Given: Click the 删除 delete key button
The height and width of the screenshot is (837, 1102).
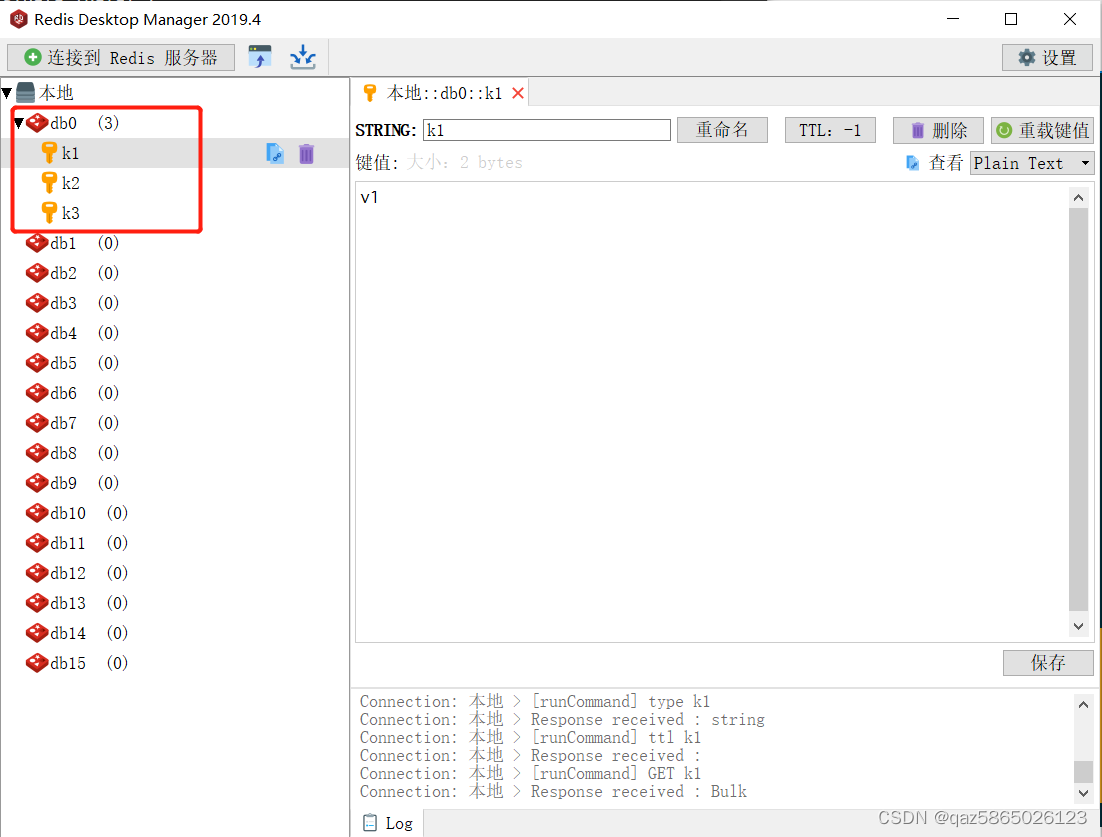Looking at the screenshot, I should [x=938, y=130].
